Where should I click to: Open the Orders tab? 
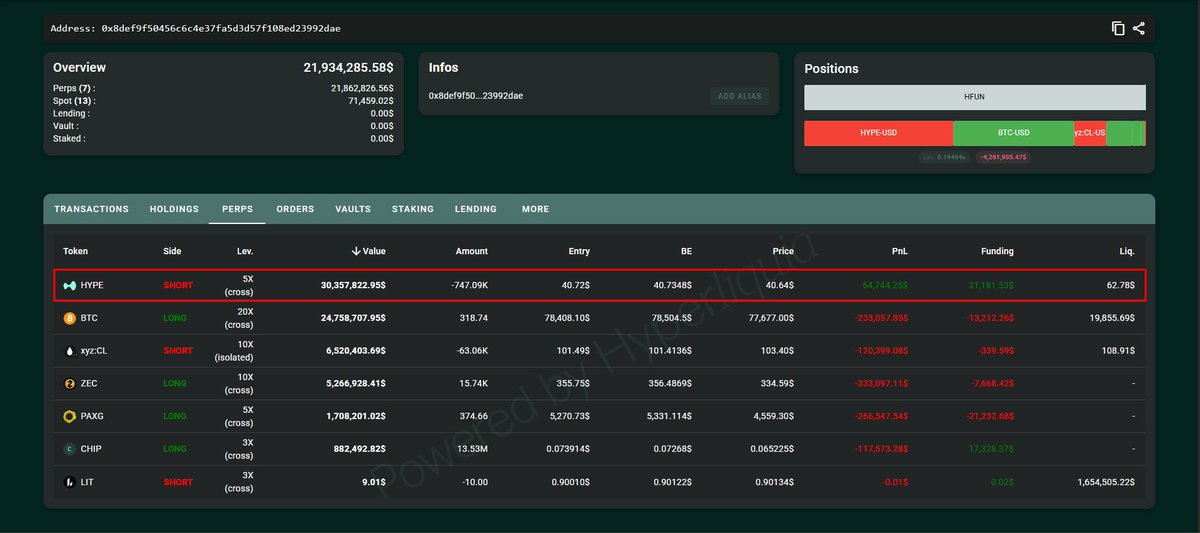295,209
